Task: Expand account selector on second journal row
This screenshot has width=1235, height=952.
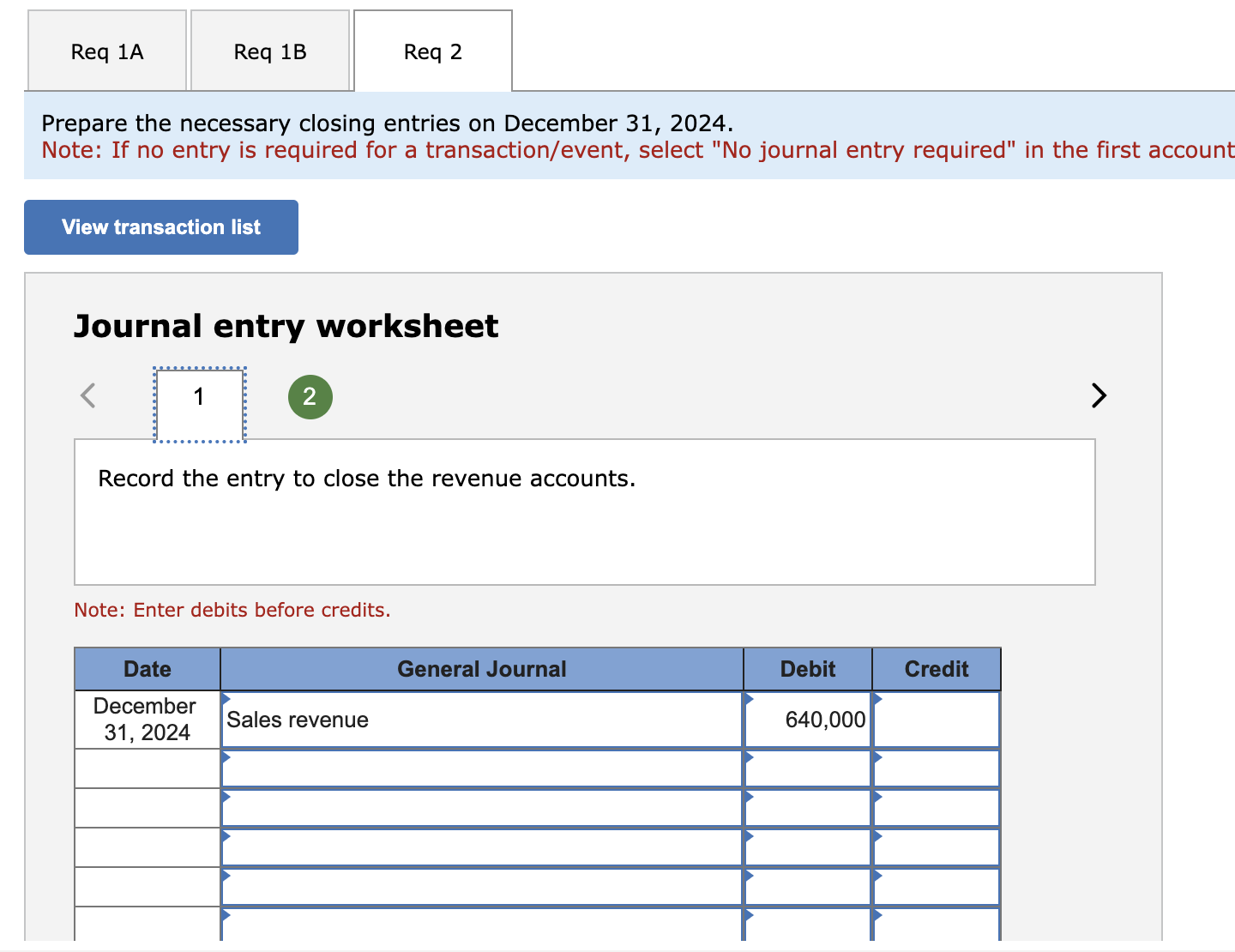Action: click(x=226, y=757)
